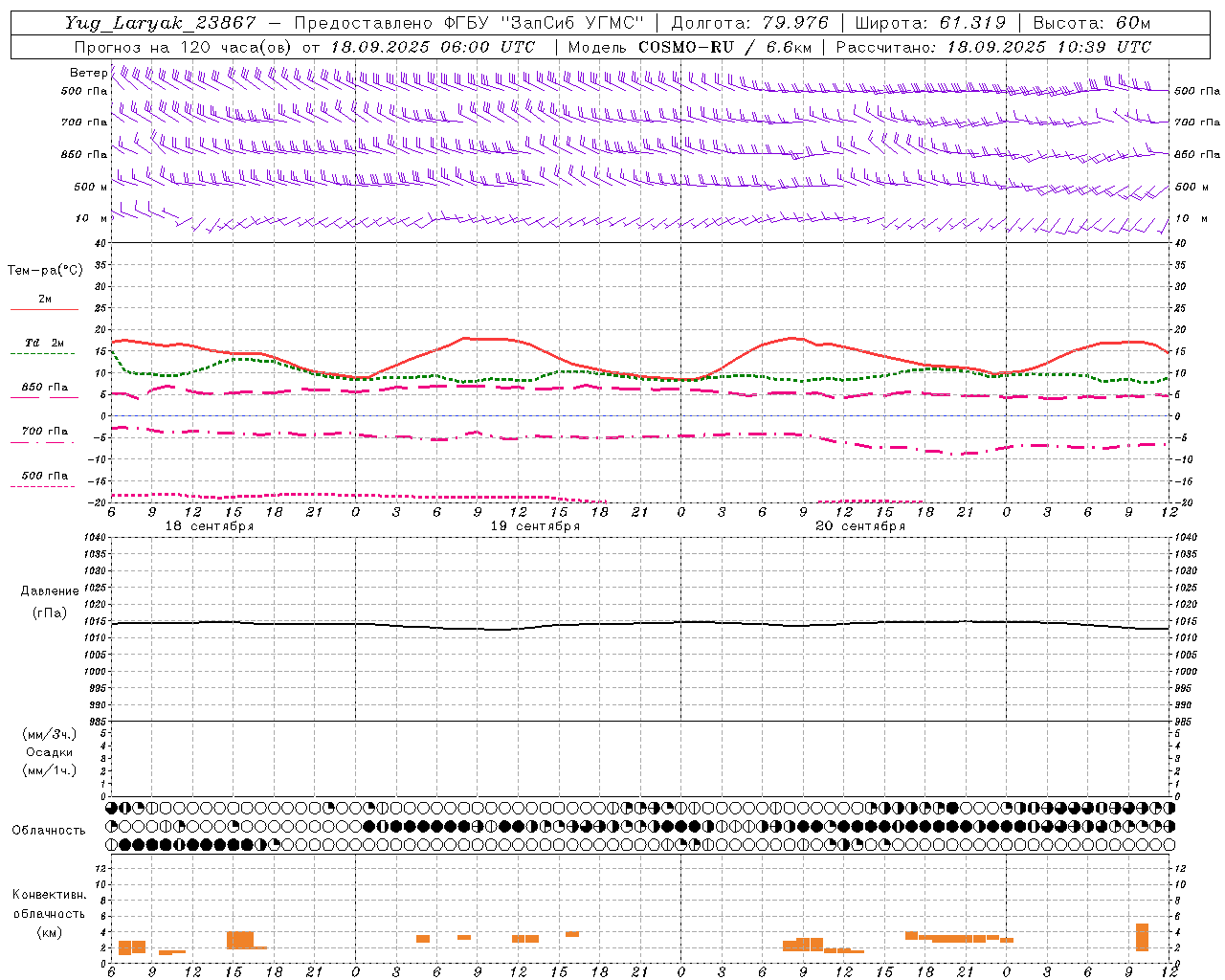Click the Высота: 60м value

pyautogui.click(x=1092, y=23)
